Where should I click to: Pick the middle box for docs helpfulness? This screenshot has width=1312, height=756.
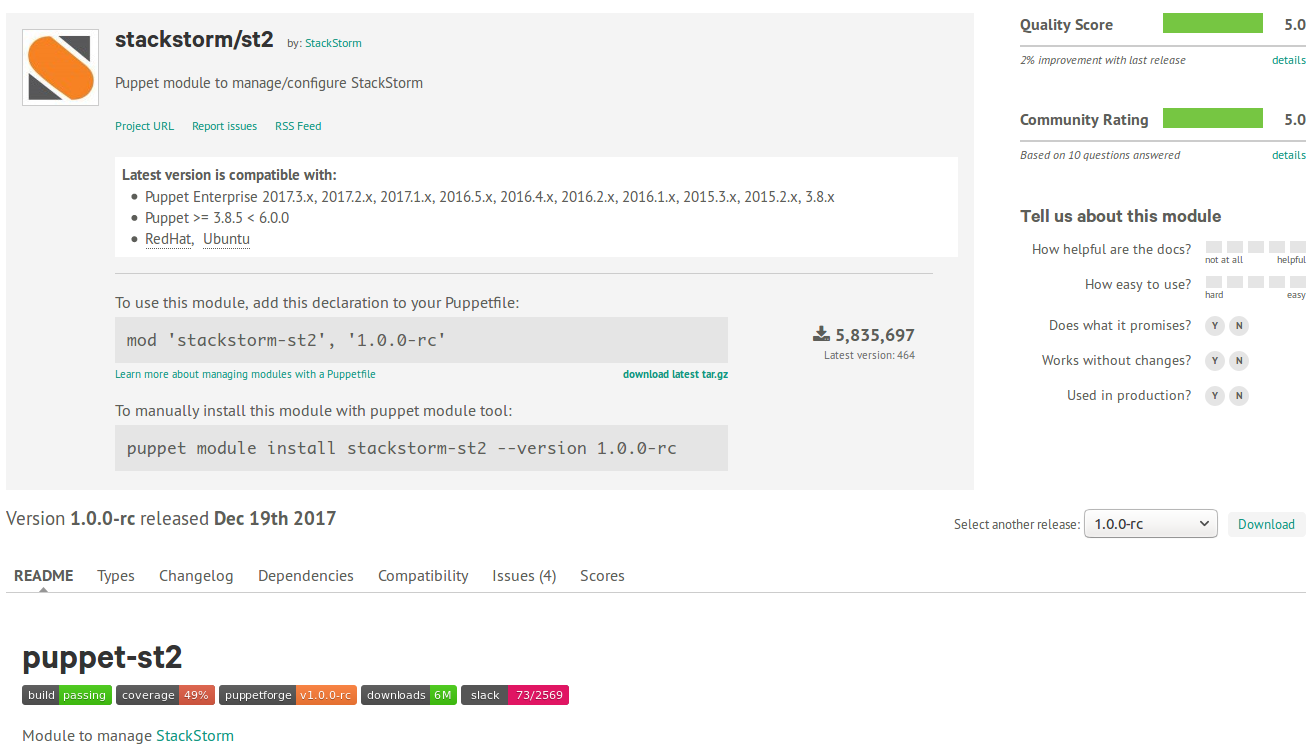pos(1256,247)
